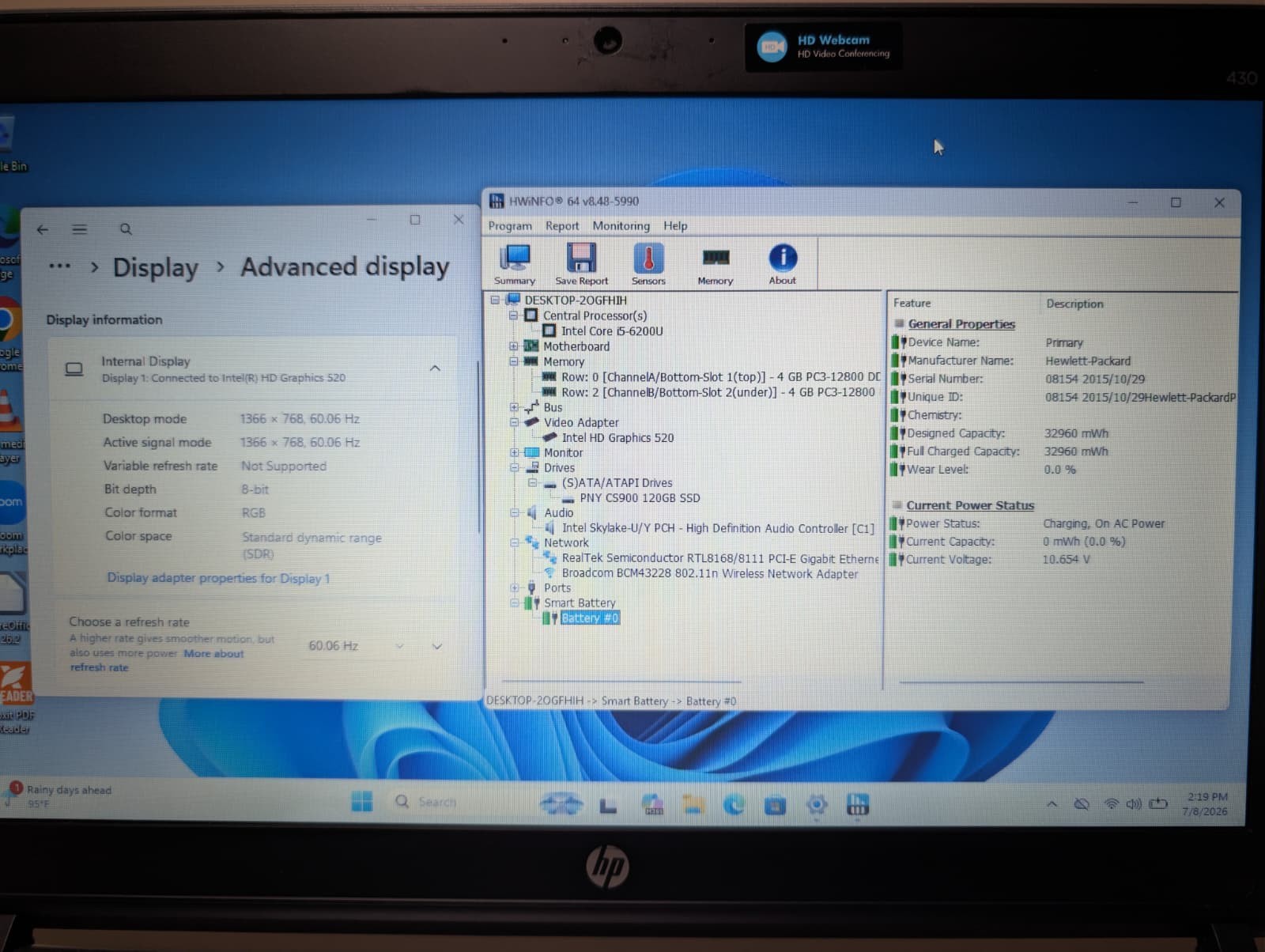This screenshot has height=952, width=1265.
Task: Expand the Ports tree branch
Action: click(x=514, y=587)
